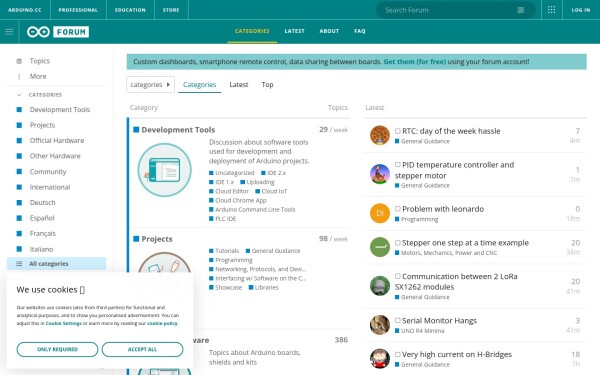Image resolution: width=600 pixels, height=375 pixels.
Task: Open the Projects category heading
Action: point(157,239)
